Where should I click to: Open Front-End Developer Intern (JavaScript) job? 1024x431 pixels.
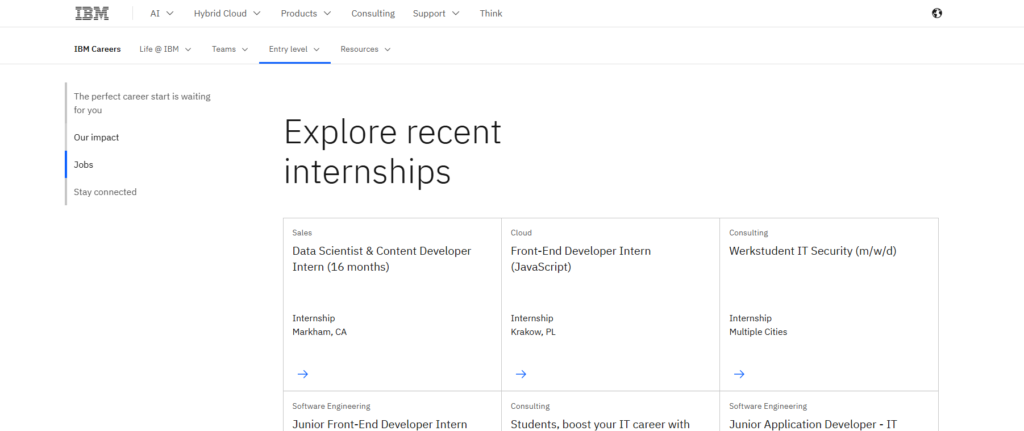pos(581,259)
